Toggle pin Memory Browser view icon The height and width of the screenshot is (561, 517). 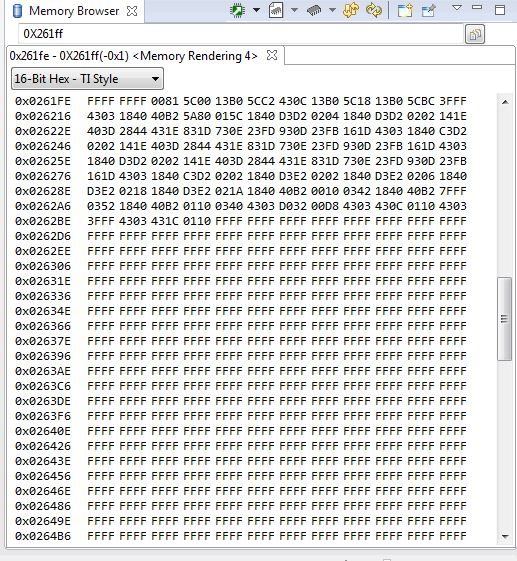point(428,11)
